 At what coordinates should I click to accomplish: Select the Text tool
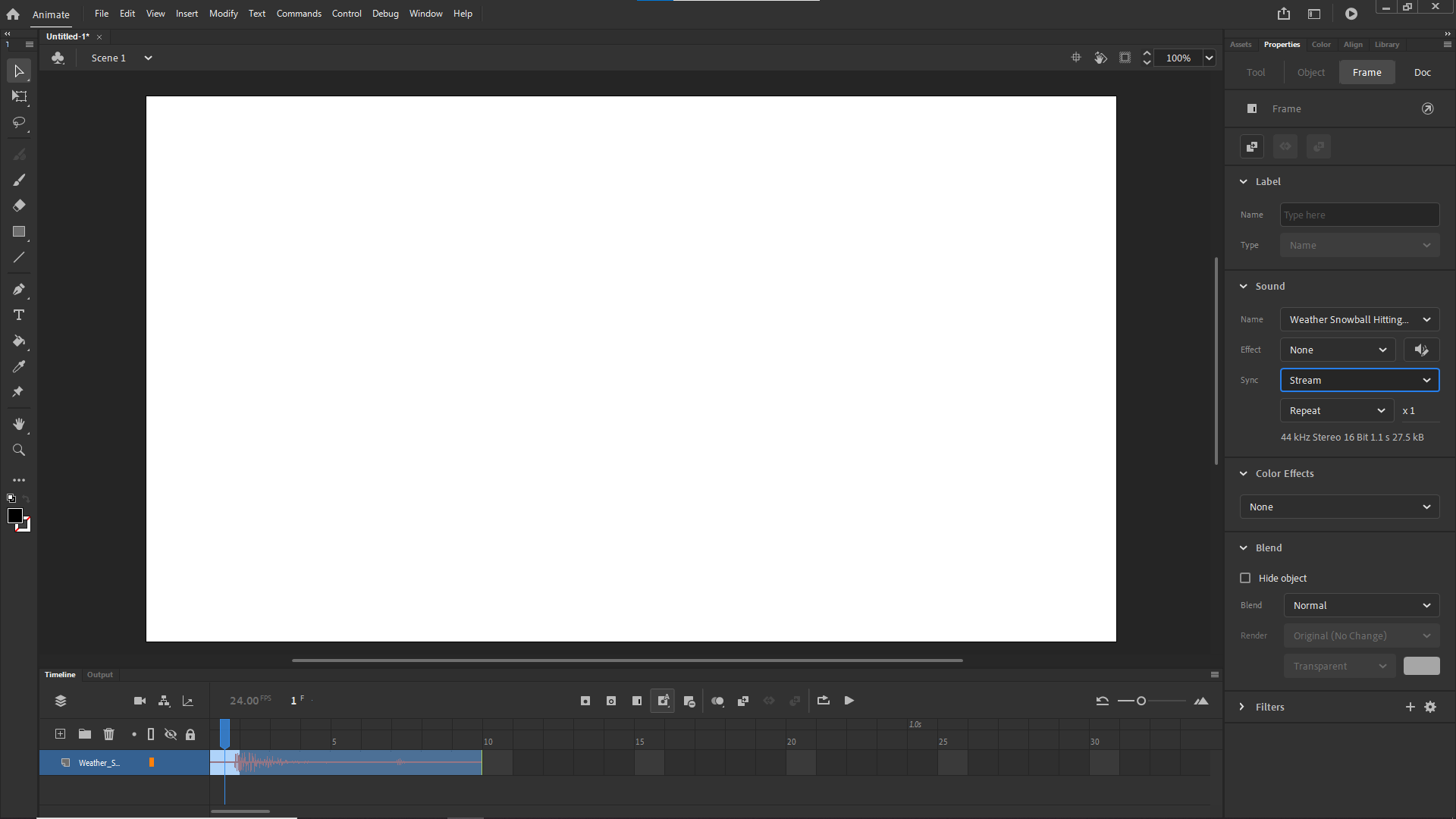click(x=19, y=315)
